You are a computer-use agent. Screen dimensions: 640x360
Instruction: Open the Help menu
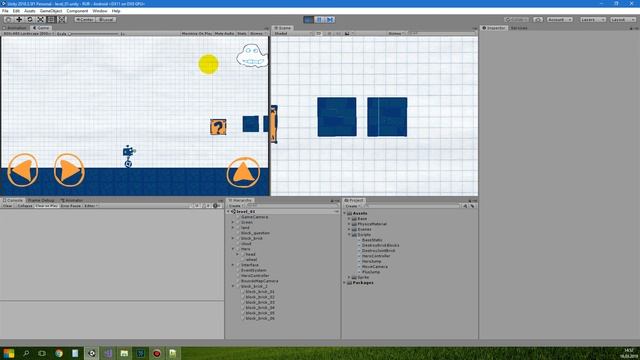[x=116, y=11]
